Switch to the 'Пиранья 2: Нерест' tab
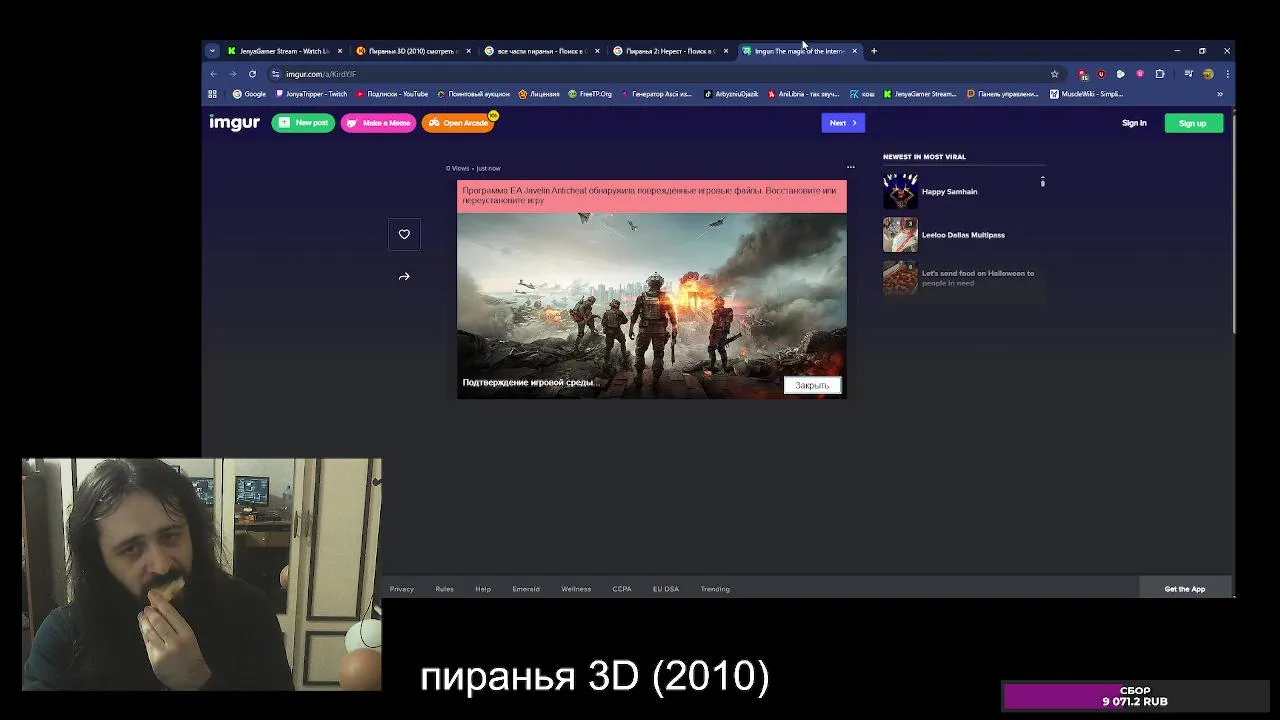 pos(669,51)
